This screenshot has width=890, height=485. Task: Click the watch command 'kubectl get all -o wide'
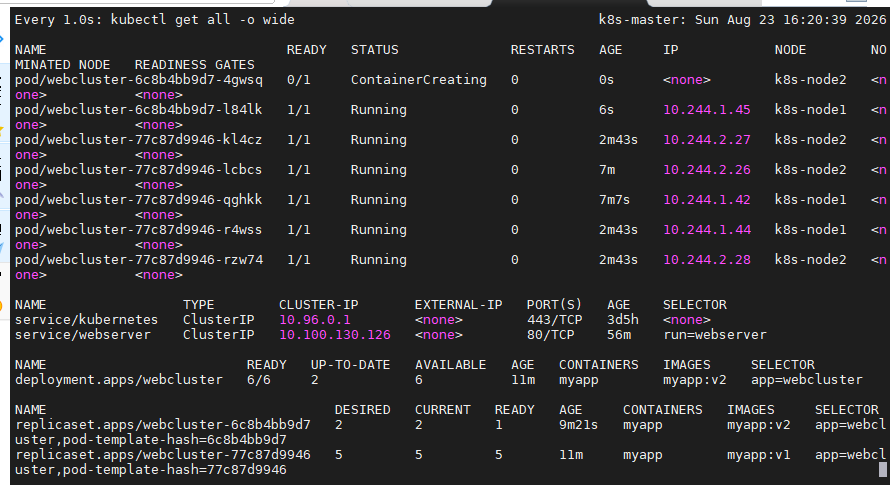(x=203, y=20)
